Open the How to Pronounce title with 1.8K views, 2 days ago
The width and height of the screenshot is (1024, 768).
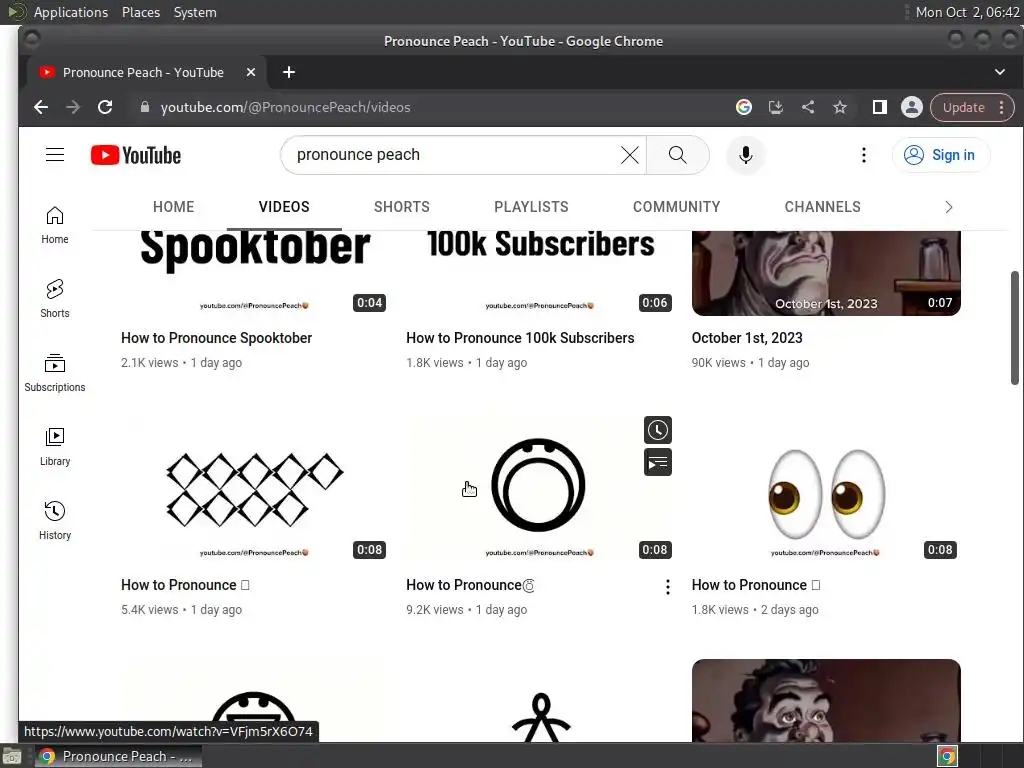[x=756, y=585]
